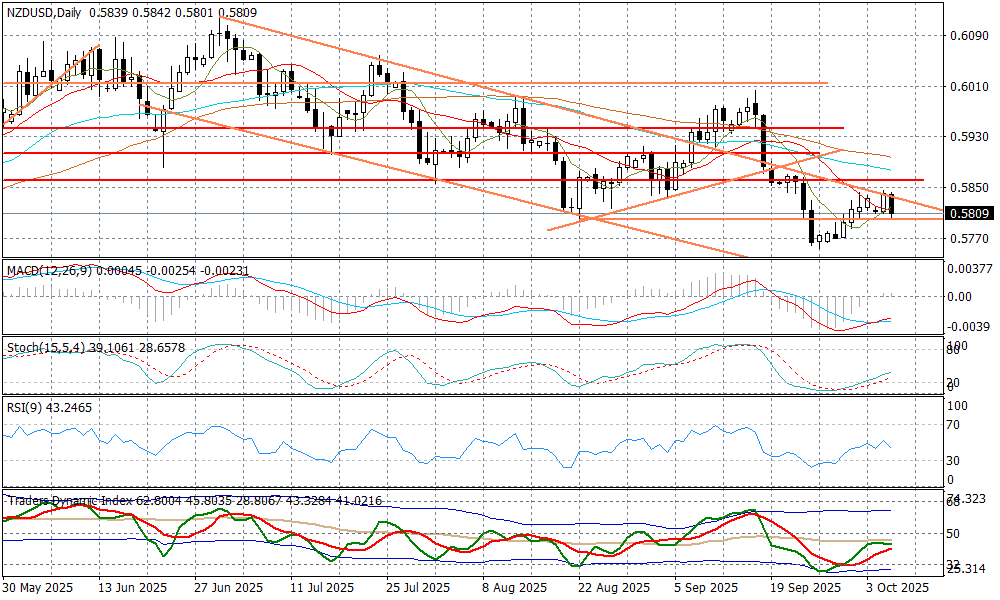1000x600 pixels.
Task: Click the 0.6090 price axis label
Action: [967, 37]
